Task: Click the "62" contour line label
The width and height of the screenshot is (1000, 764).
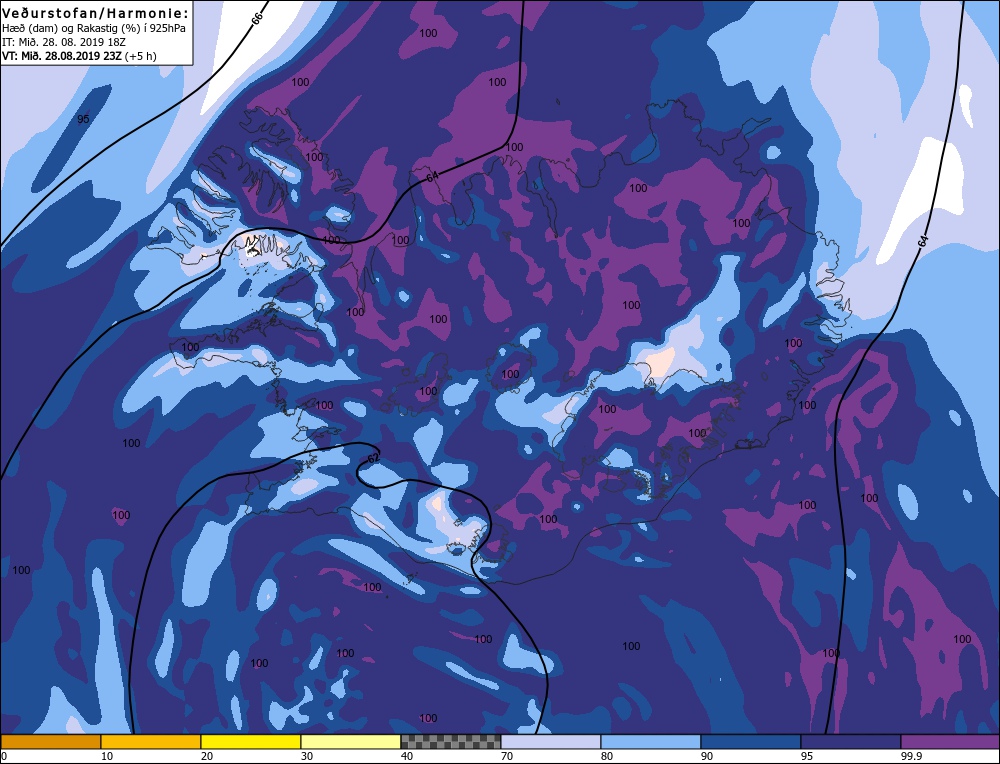Action: point(373,458)
